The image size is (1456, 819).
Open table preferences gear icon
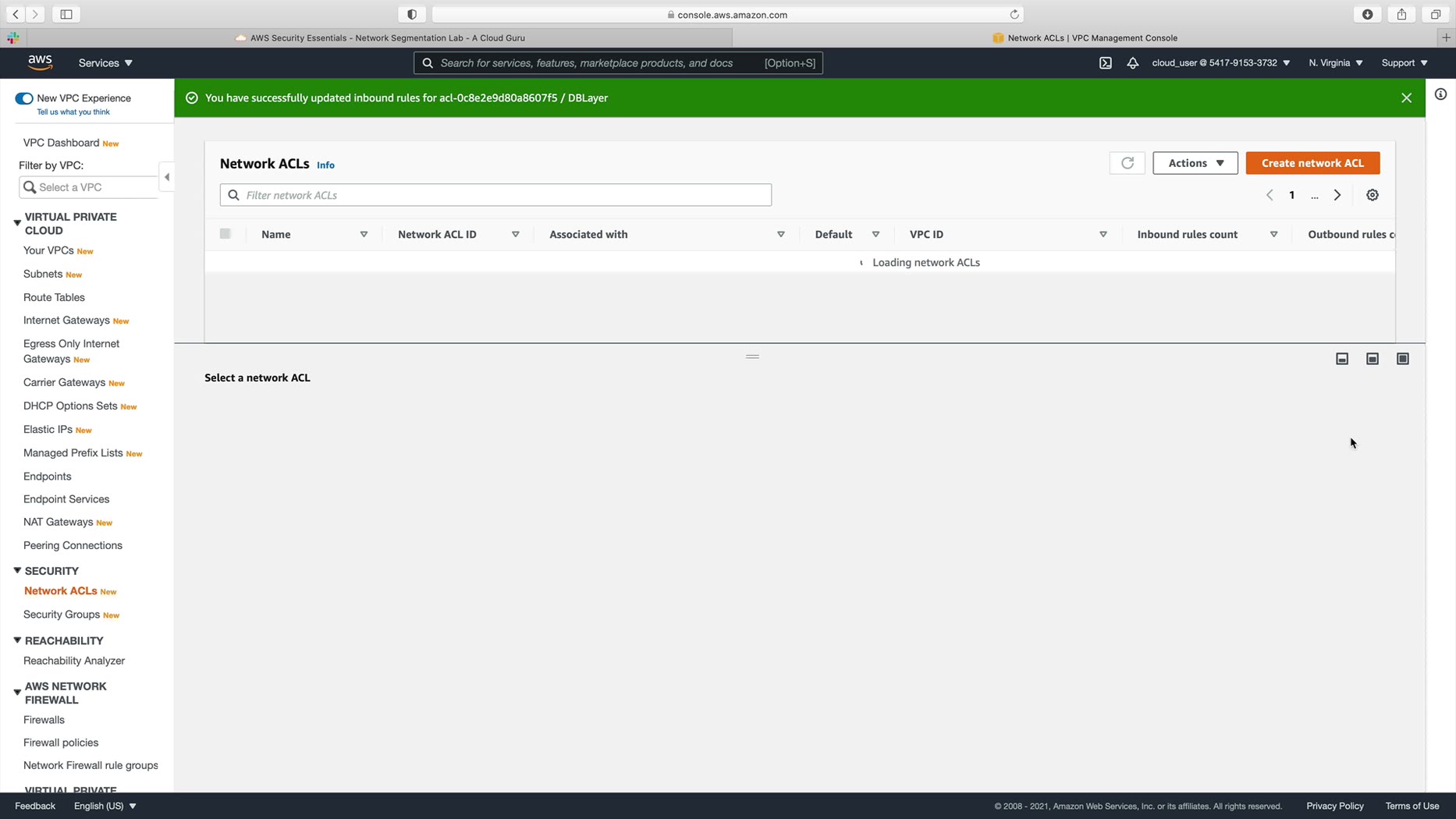1372,195
